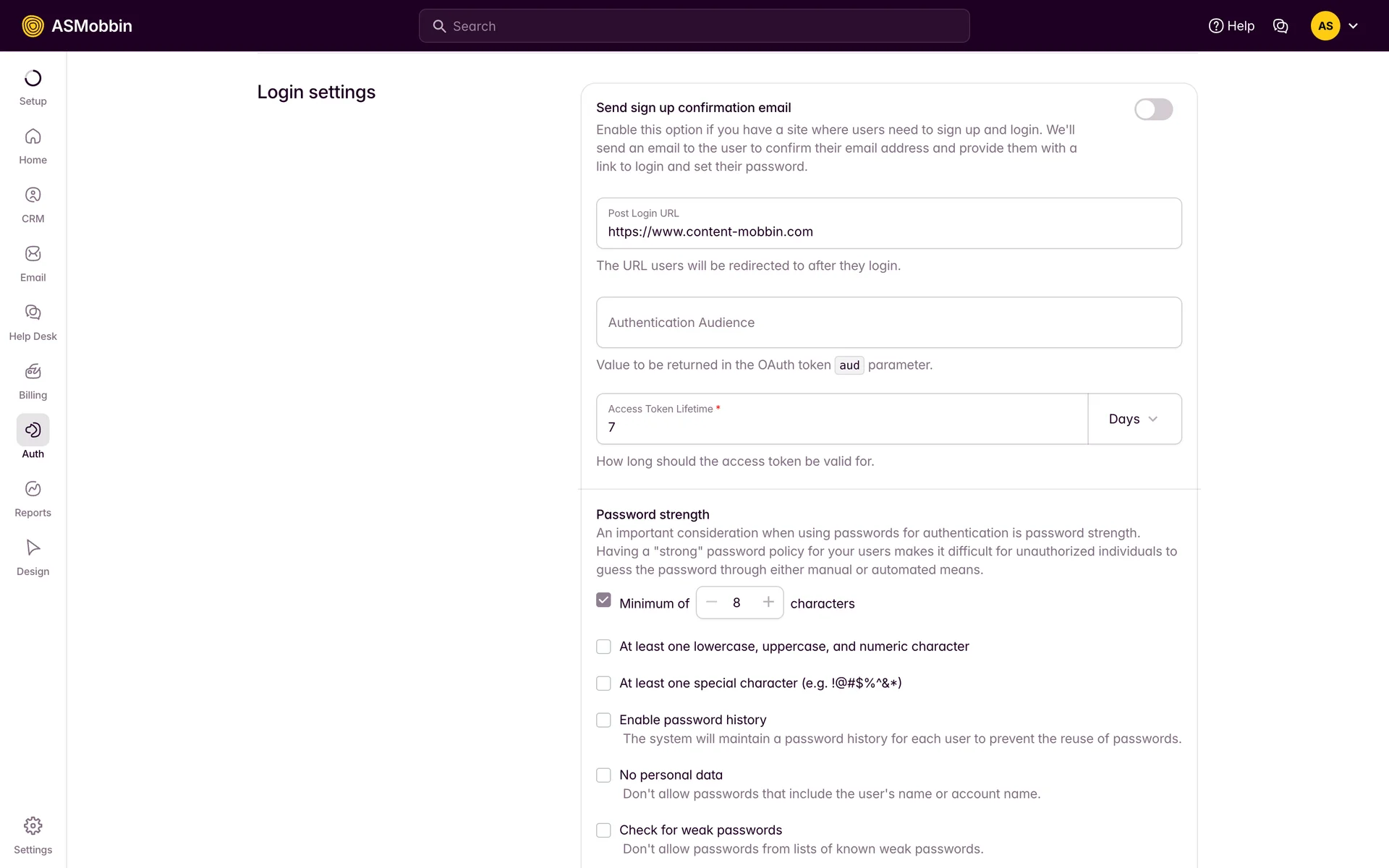Decrease minimum characters with minus button
Viewport: 1389px width, 868px height.
pyautogui.click(x=712, y=602)
